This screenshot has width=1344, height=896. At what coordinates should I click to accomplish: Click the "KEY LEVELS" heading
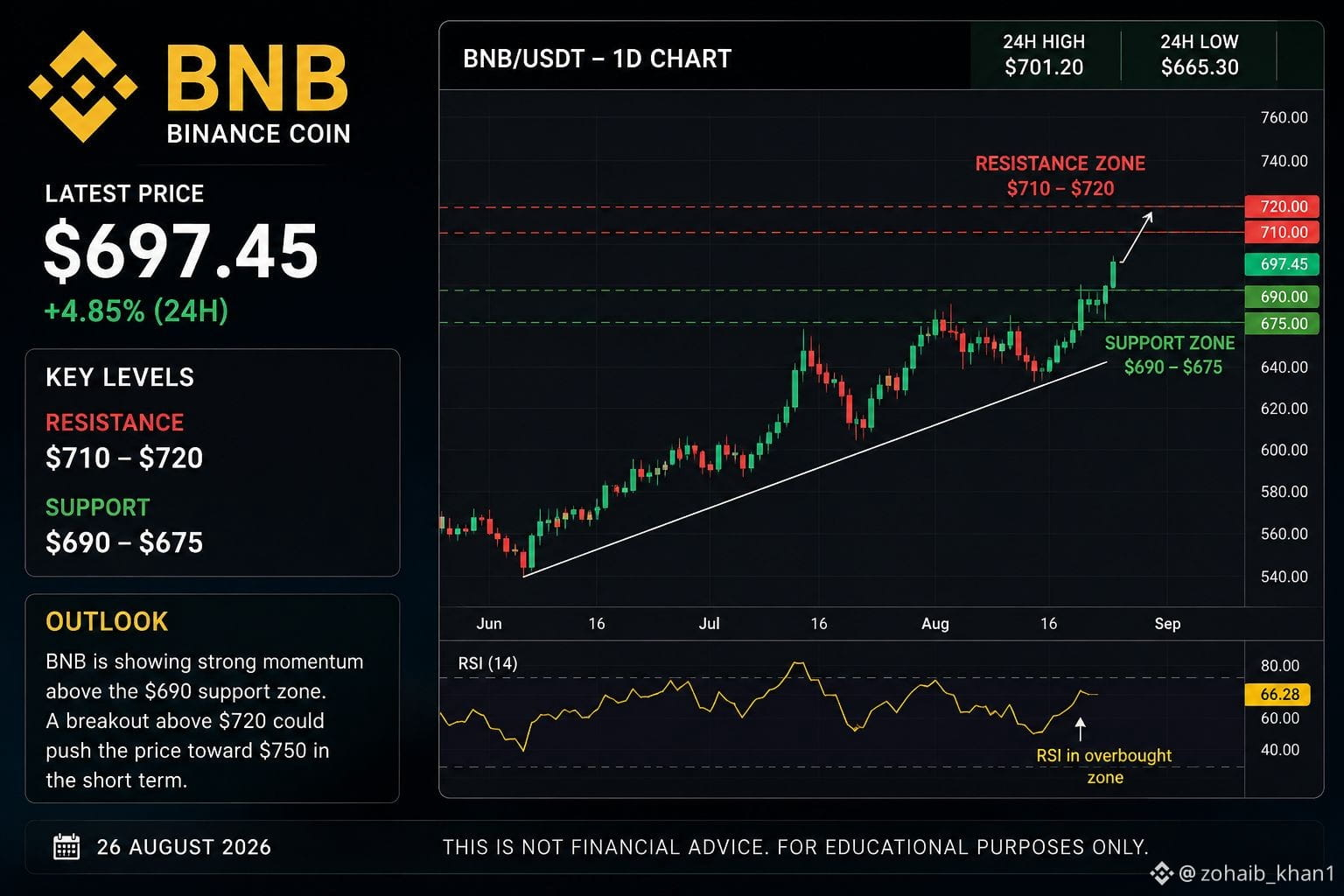120,377
